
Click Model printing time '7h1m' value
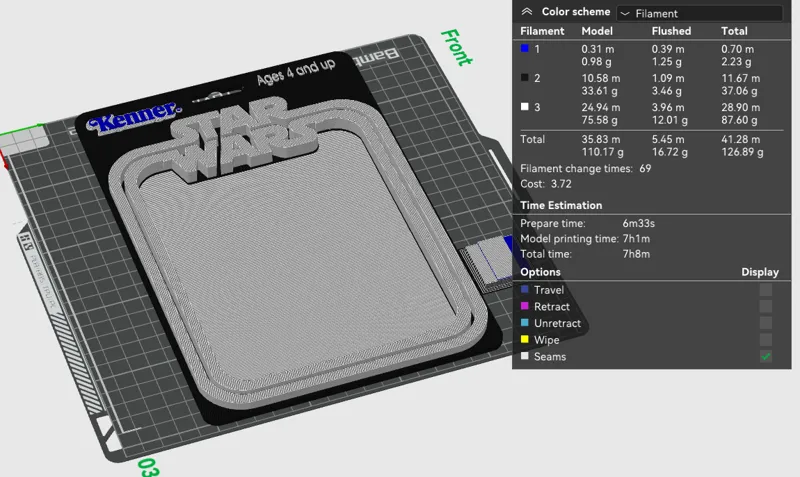coord(636,239)
